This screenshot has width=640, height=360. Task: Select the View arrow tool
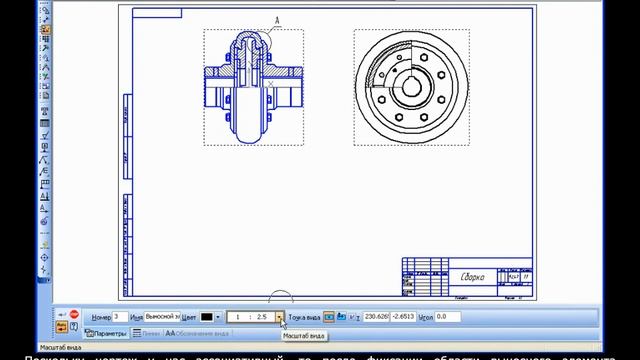coord(45,209)
